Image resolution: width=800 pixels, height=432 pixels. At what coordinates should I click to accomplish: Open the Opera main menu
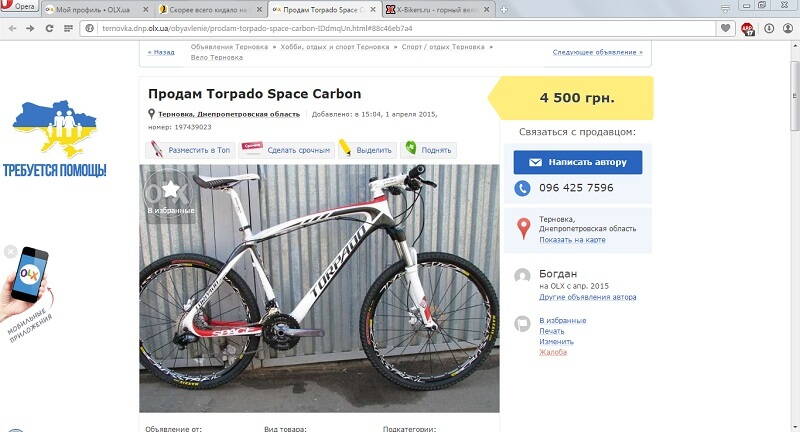19,6
